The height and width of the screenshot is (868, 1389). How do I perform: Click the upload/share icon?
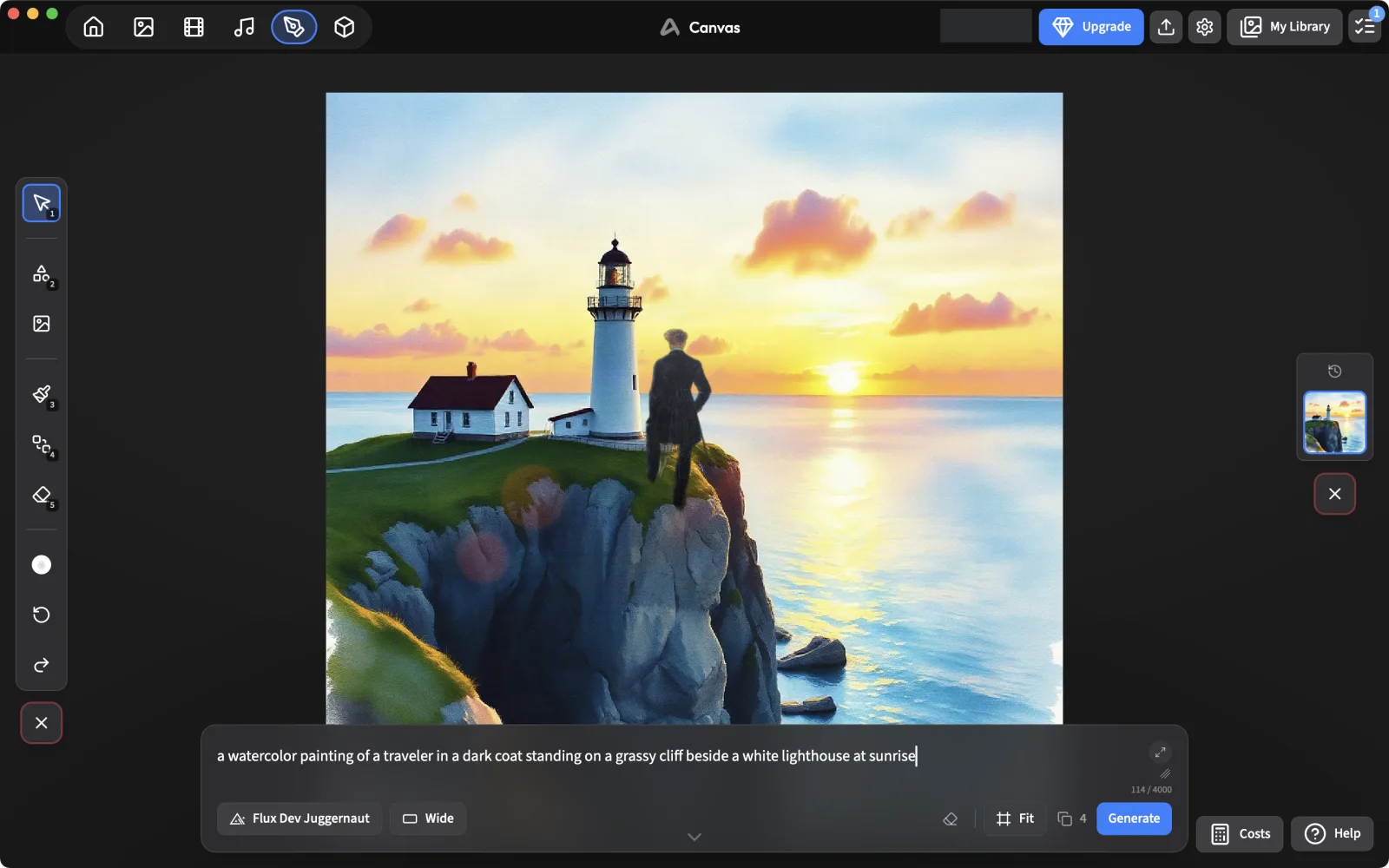(x=1167, y=27)
